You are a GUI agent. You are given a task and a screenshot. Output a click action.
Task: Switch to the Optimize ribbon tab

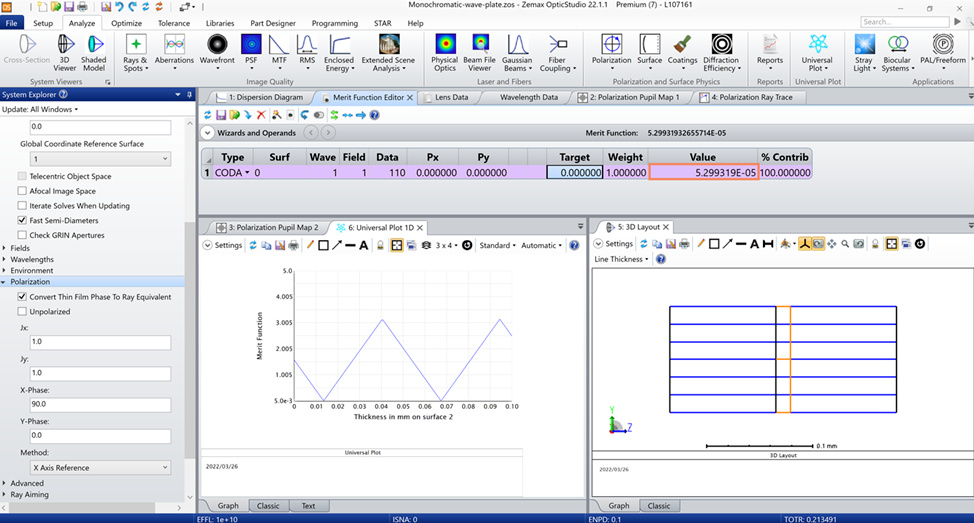(127, 23)
